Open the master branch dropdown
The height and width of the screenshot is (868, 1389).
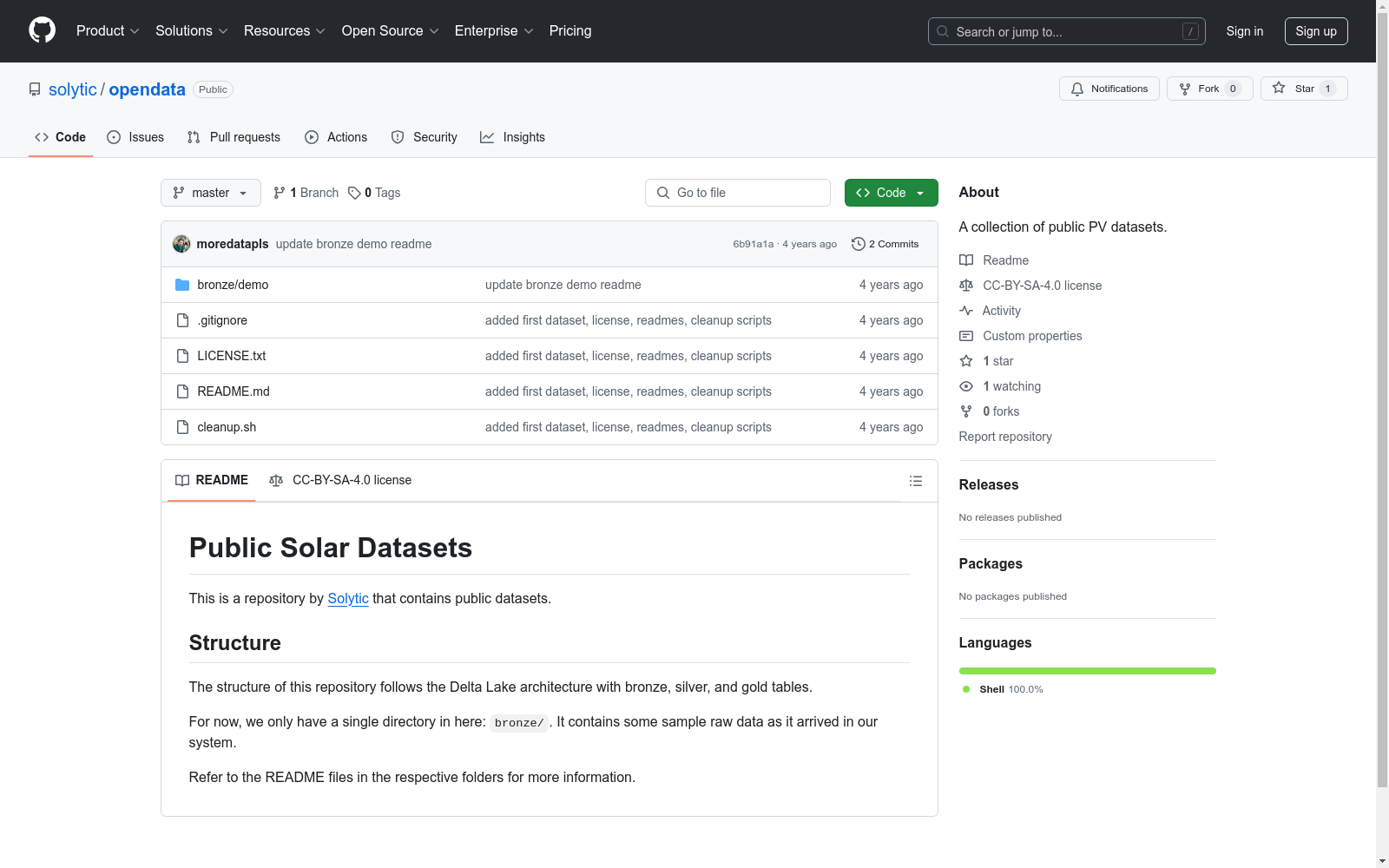coord(211,193)
